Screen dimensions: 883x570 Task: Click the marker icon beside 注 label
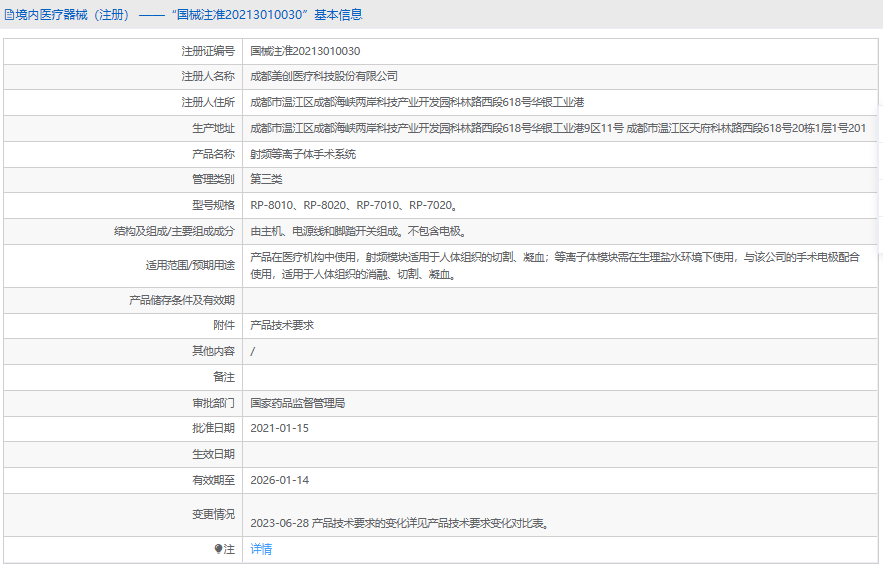(219, 549)
